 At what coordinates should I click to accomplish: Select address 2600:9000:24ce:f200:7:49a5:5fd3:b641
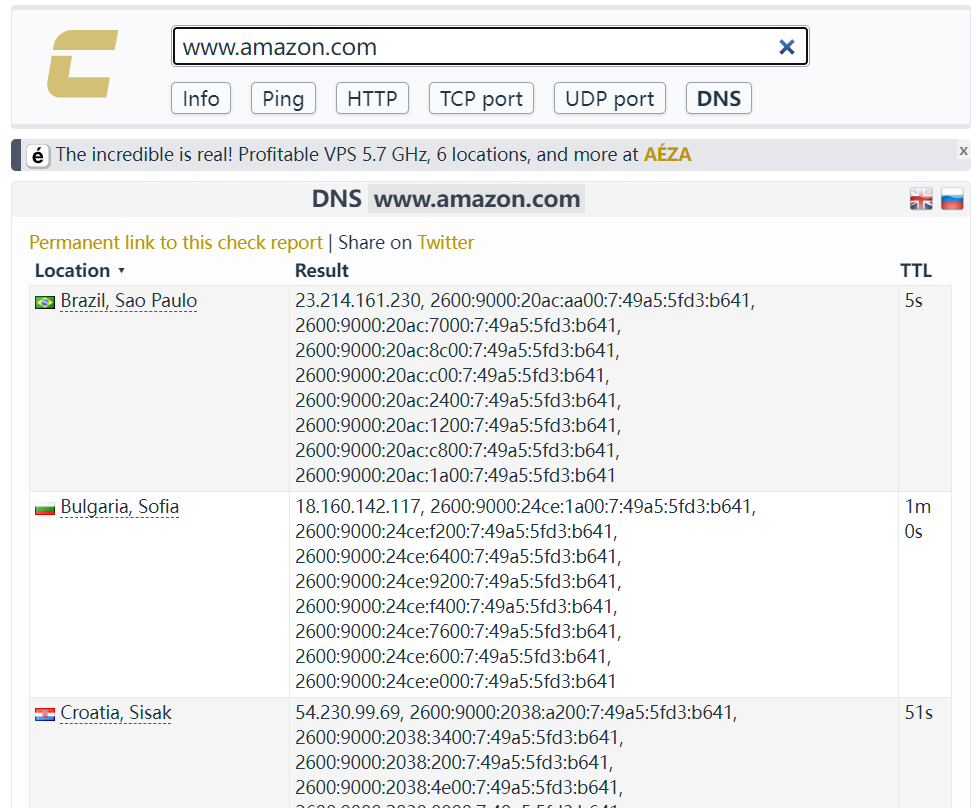[x=454, y=531]
